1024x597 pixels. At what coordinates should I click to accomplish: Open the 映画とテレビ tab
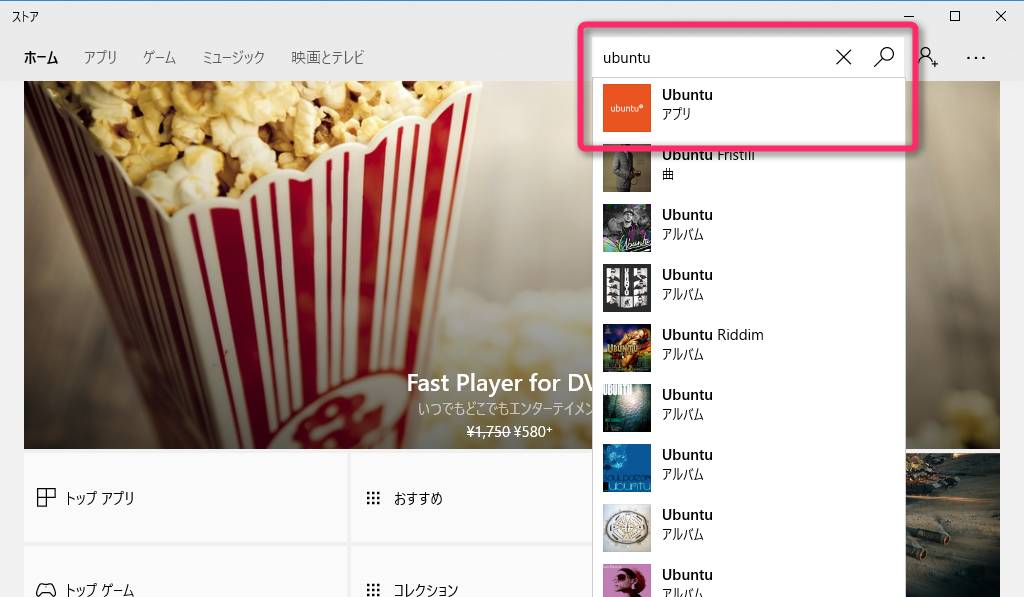coord(327,57)
